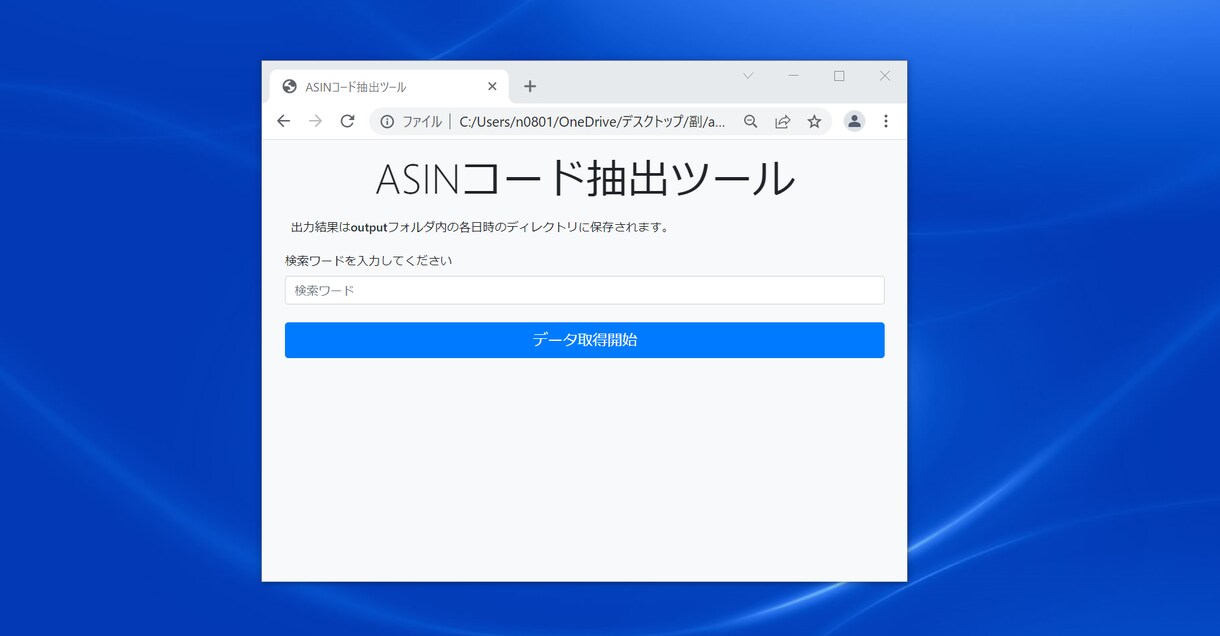Open the site info icon beside ファイル
The image size is (1220, 636).
[387, 122]
